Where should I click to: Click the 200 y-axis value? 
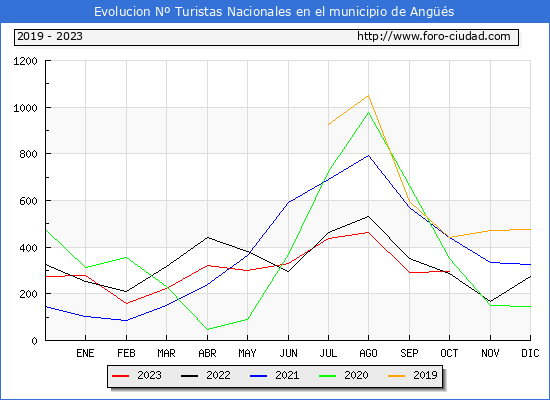(28, 294)
